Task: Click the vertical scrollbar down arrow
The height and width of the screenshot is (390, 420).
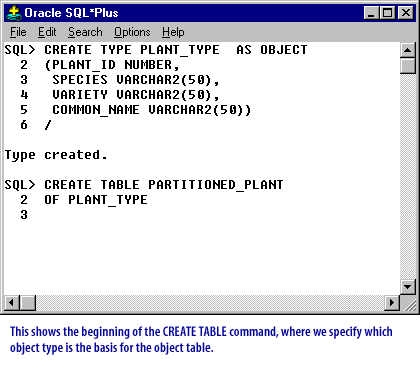Action: 408,286
